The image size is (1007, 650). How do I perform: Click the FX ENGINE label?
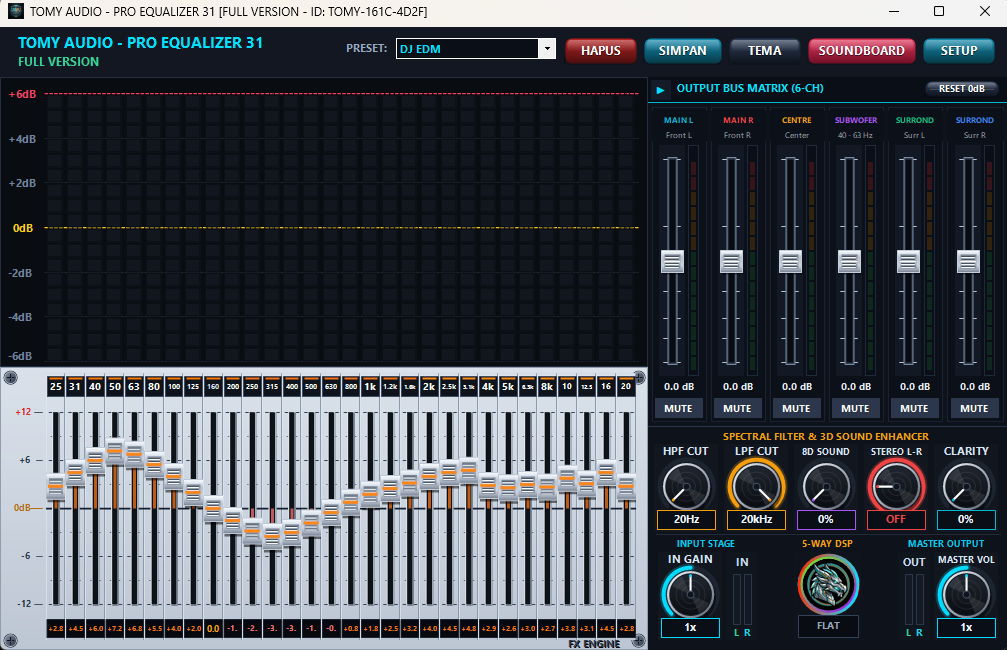pos(594,644)
